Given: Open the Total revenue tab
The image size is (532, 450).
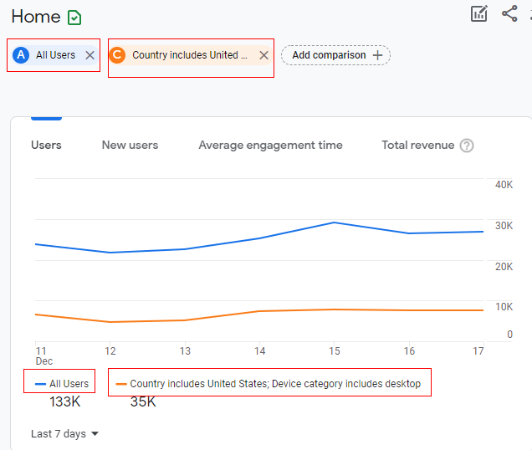Looking at the screenshot, I should 418,145.
